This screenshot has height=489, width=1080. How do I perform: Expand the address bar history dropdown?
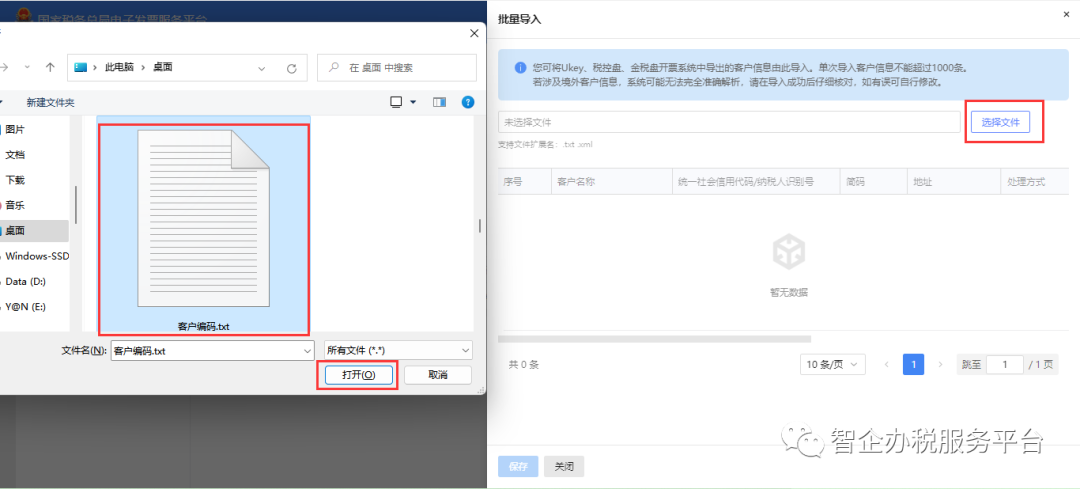coord(262,68)
